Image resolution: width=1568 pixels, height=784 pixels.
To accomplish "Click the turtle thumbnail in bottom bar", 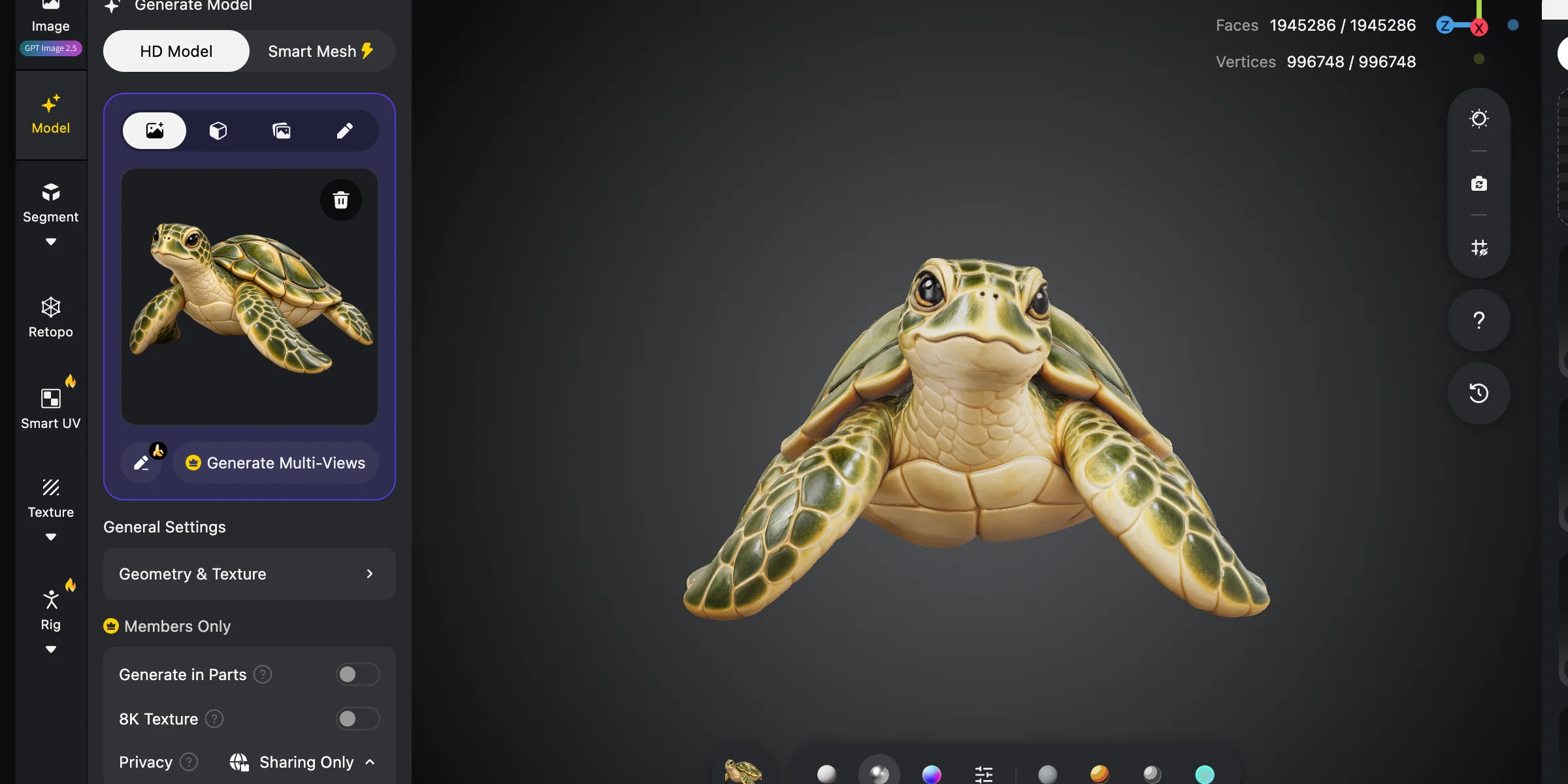I will (x=743, y=772).
